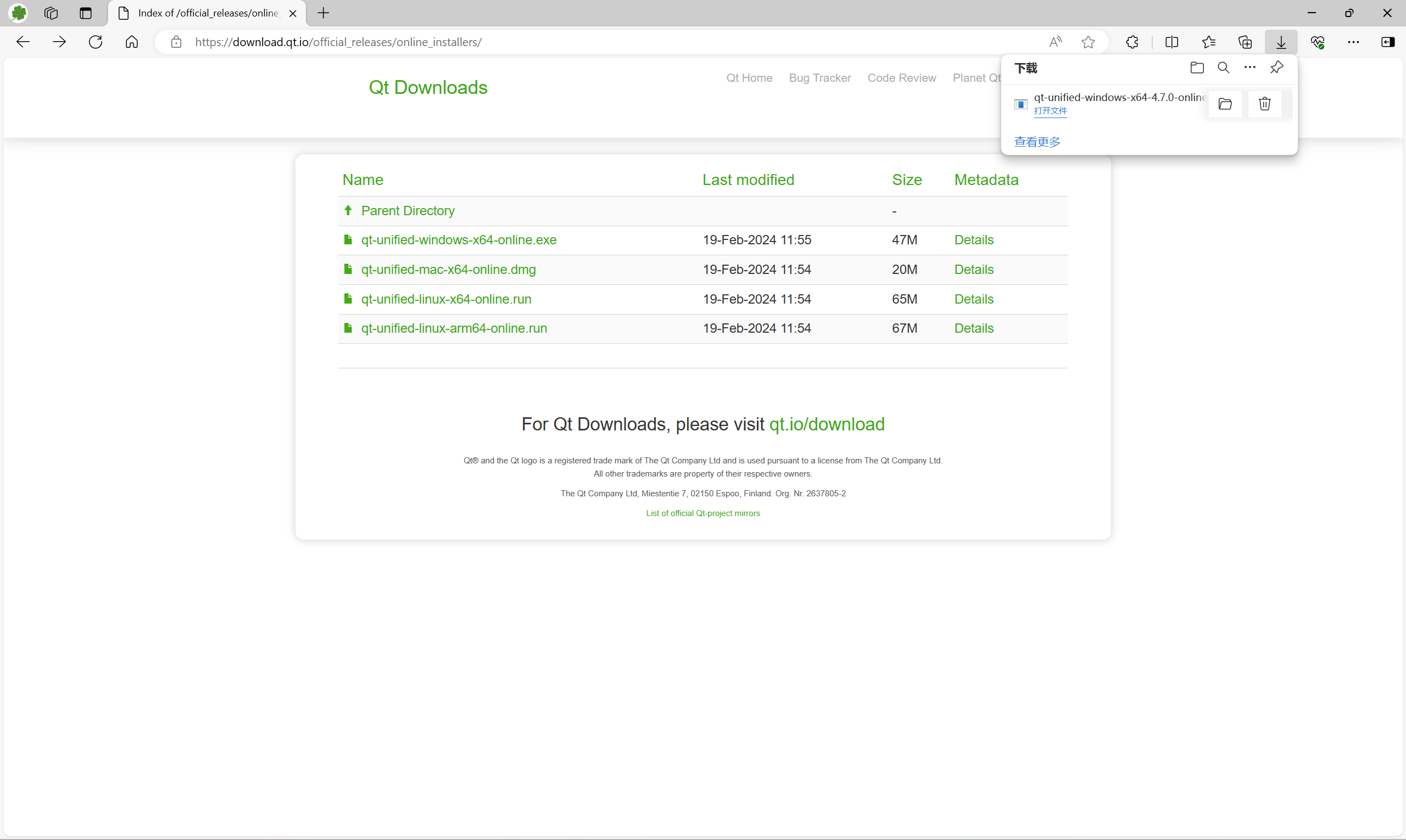
Task: Go to the Home page
Action: (131, 42)
